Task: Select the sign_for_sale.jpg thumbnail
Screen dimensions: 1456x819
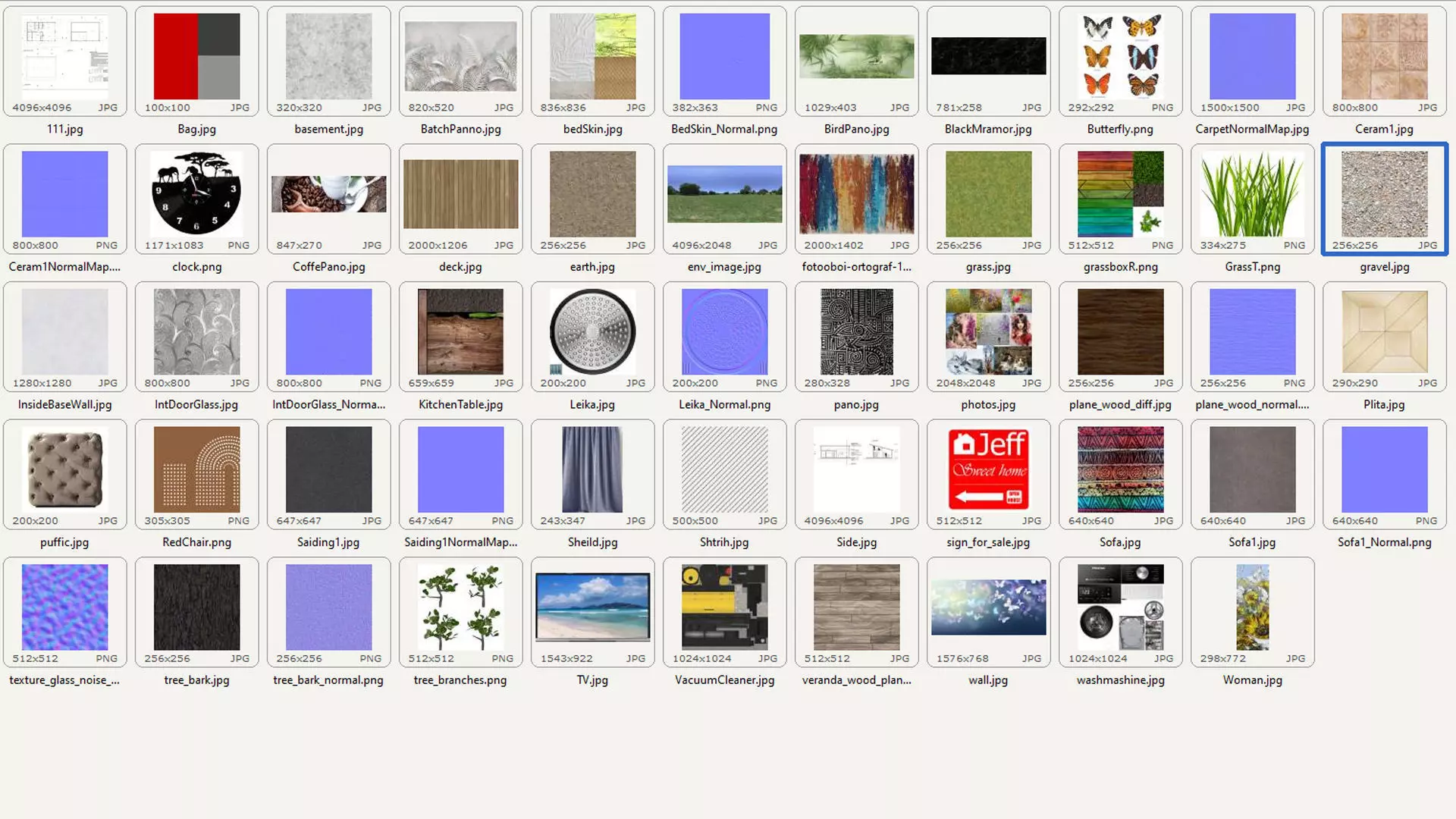Action: coord(988,469)
